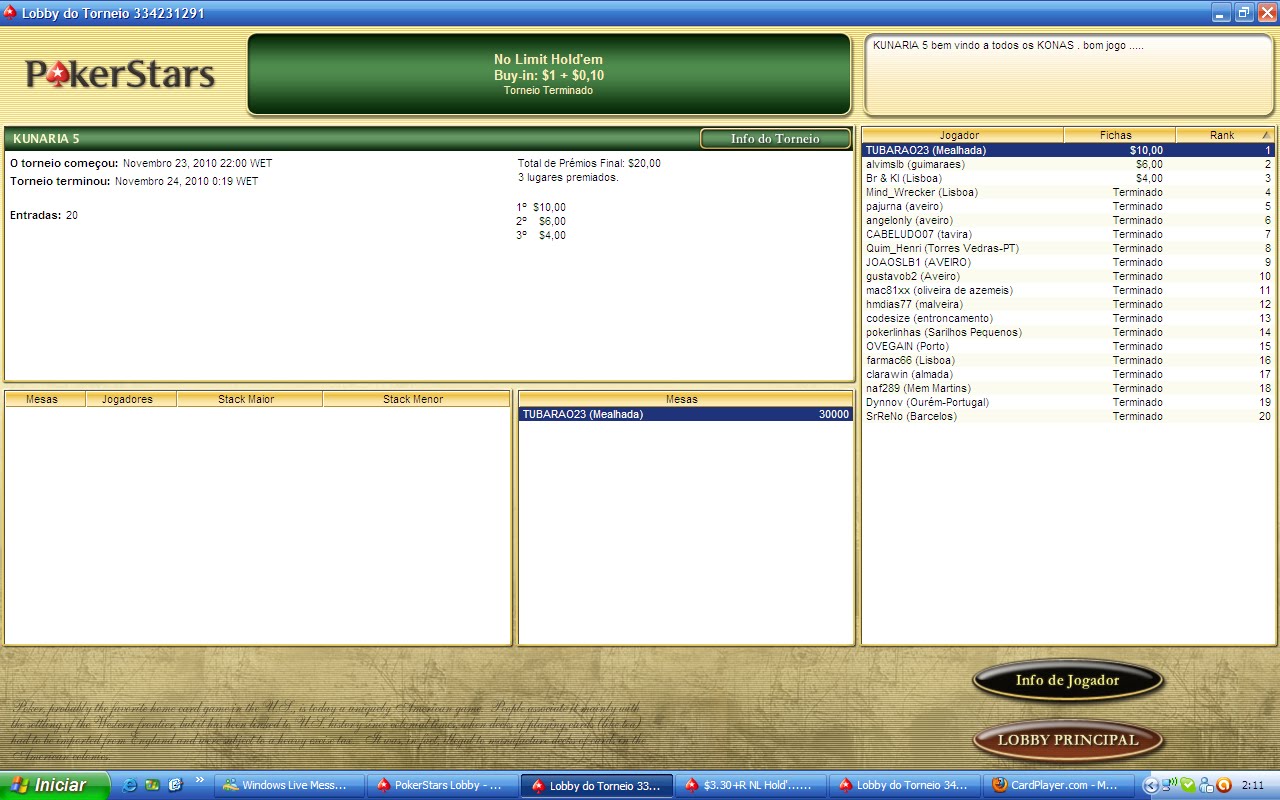Click the Info de Jogador button
This screenshot has height=800, width=1280.
pos(1068,681)
